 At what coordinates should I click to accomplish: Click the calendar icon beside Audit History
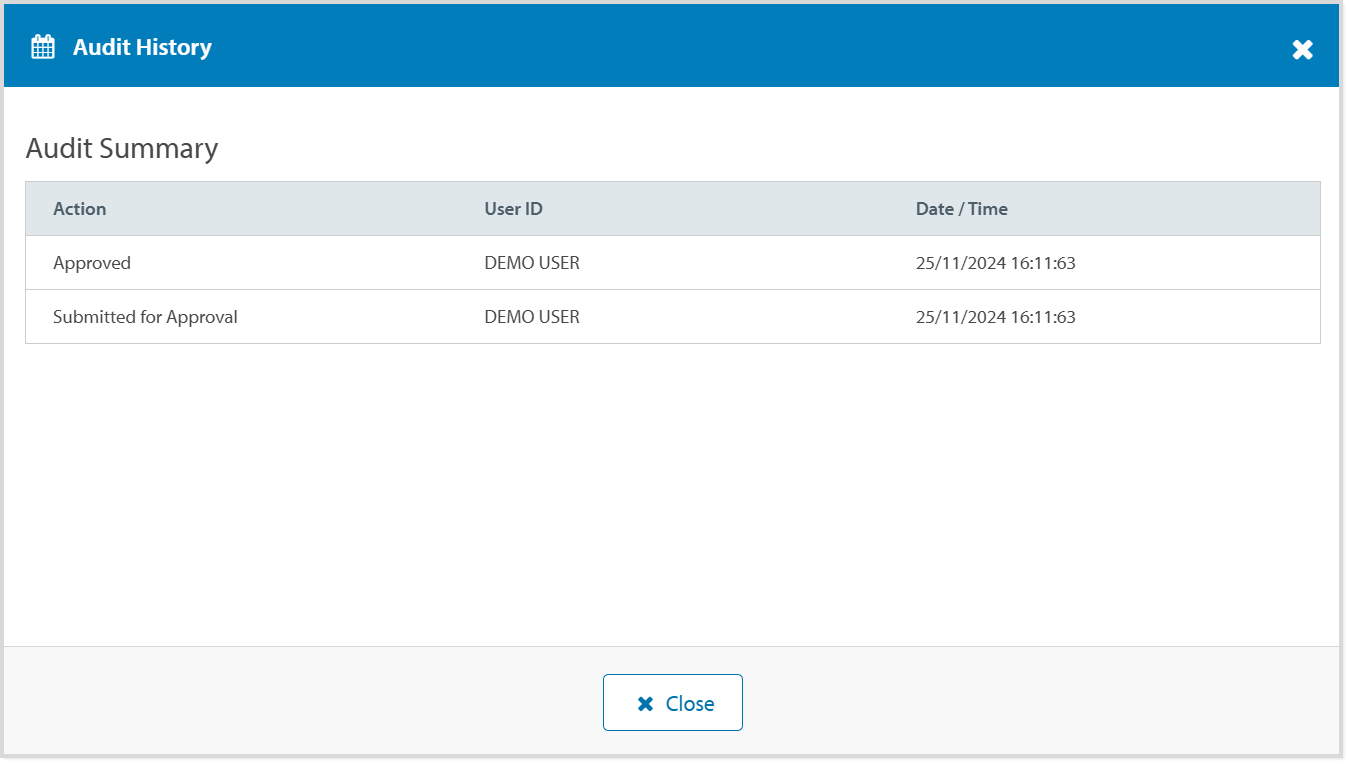(43, 47)
